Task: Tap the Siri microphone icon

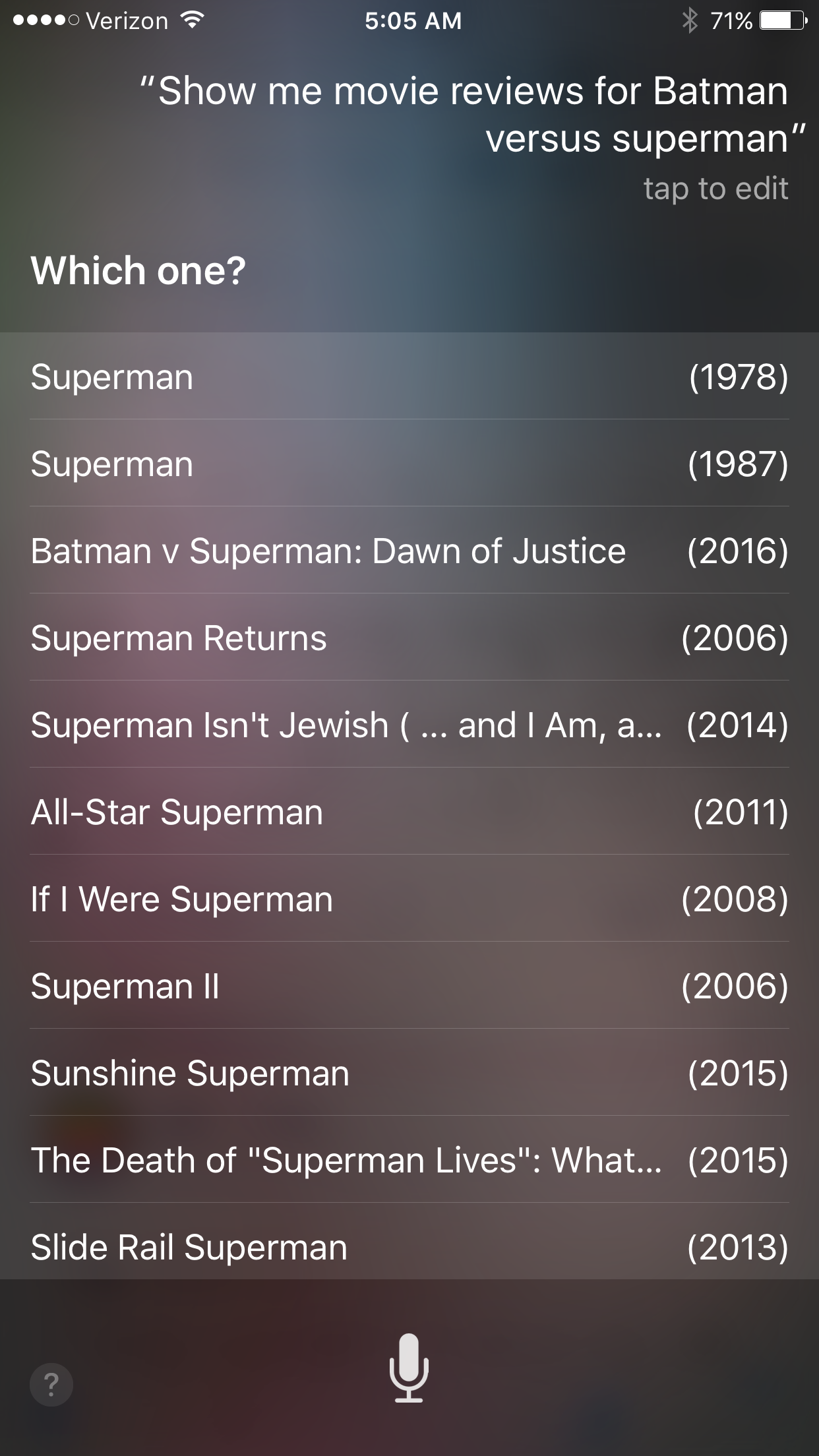Action: [409, 1367]
